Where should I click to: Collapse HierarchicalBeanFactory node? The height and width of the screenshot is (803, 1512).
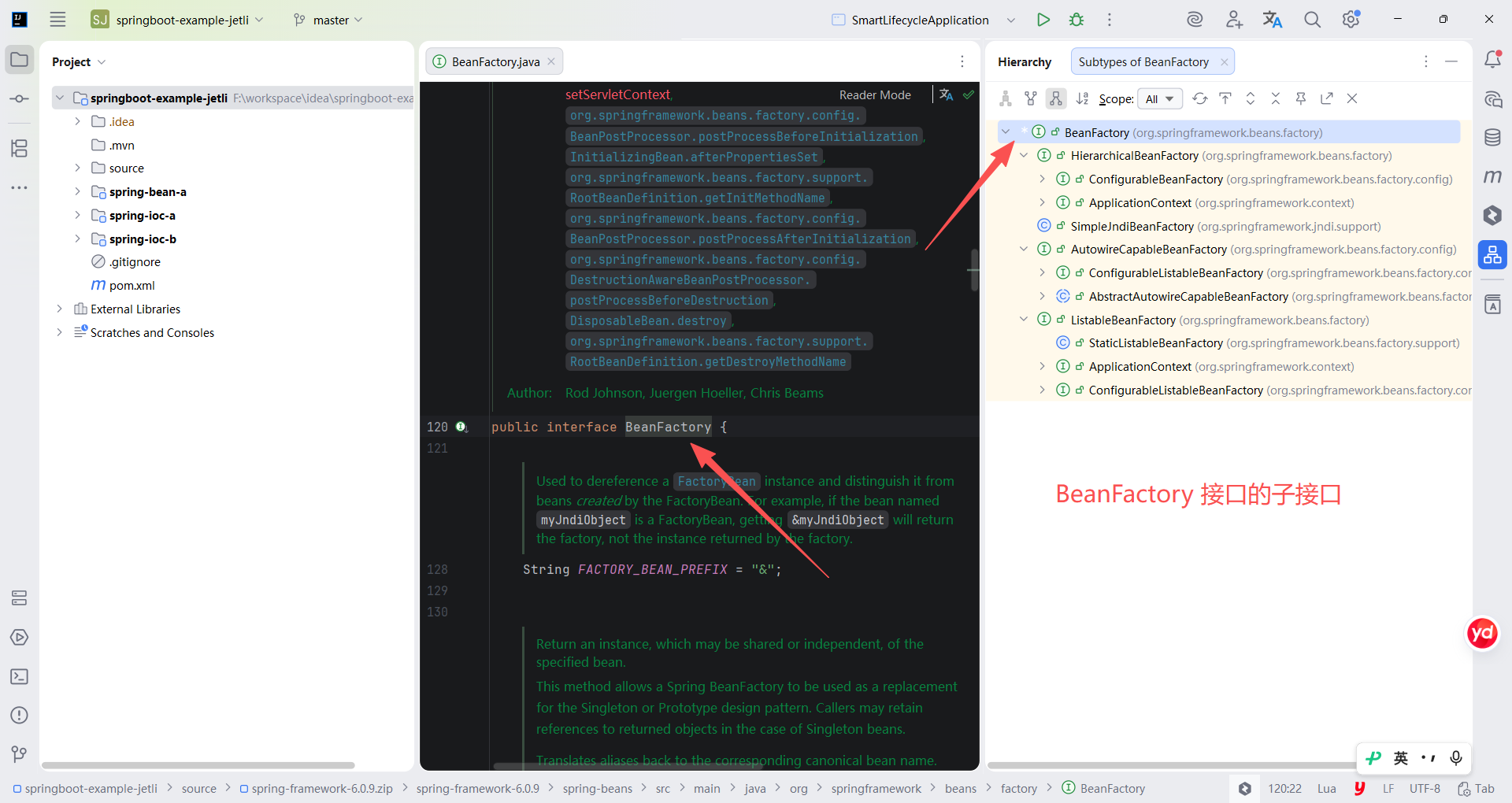pos(1024,156)
